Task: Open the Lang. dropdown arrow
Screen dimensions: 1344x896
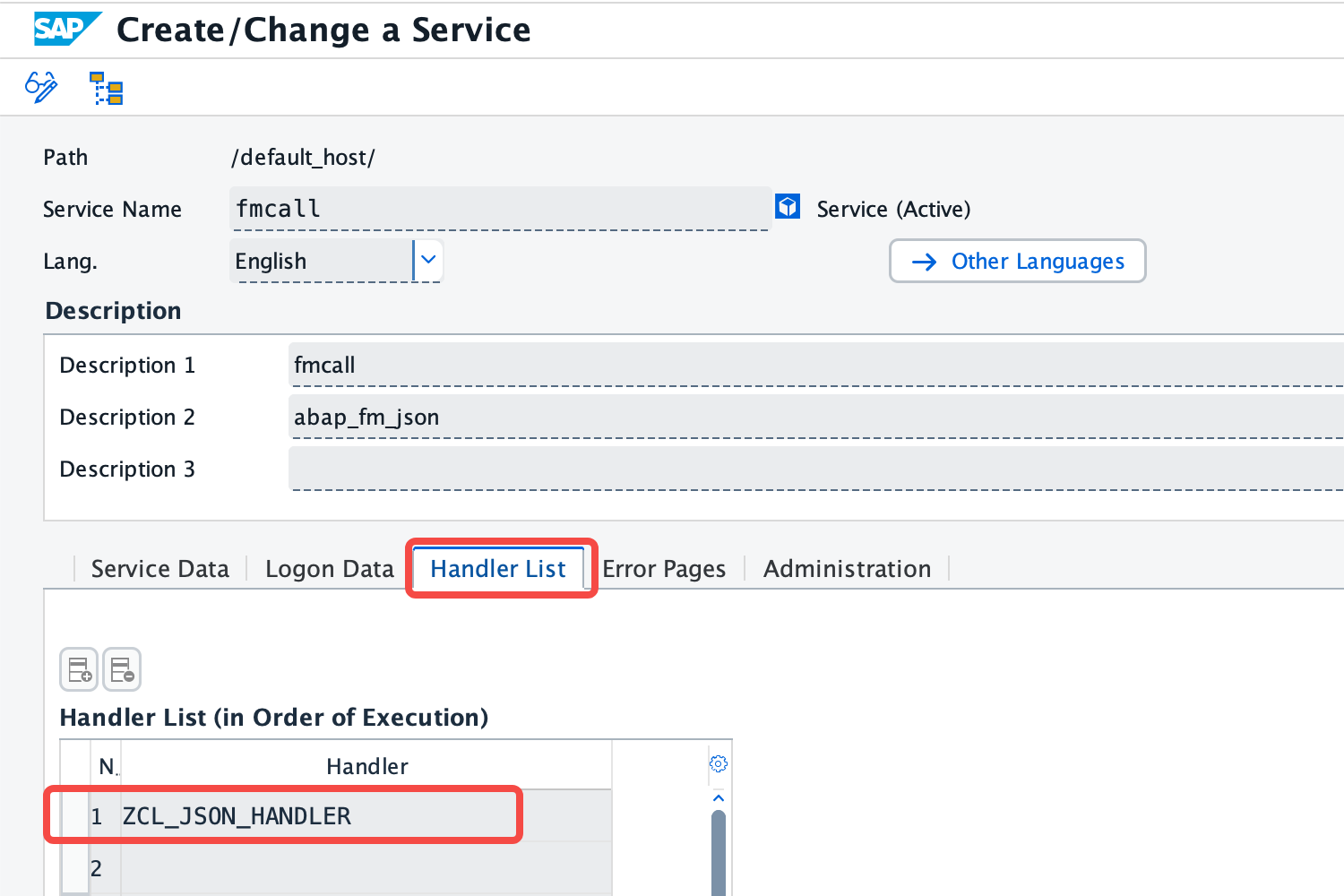Action: click(428, 260)
